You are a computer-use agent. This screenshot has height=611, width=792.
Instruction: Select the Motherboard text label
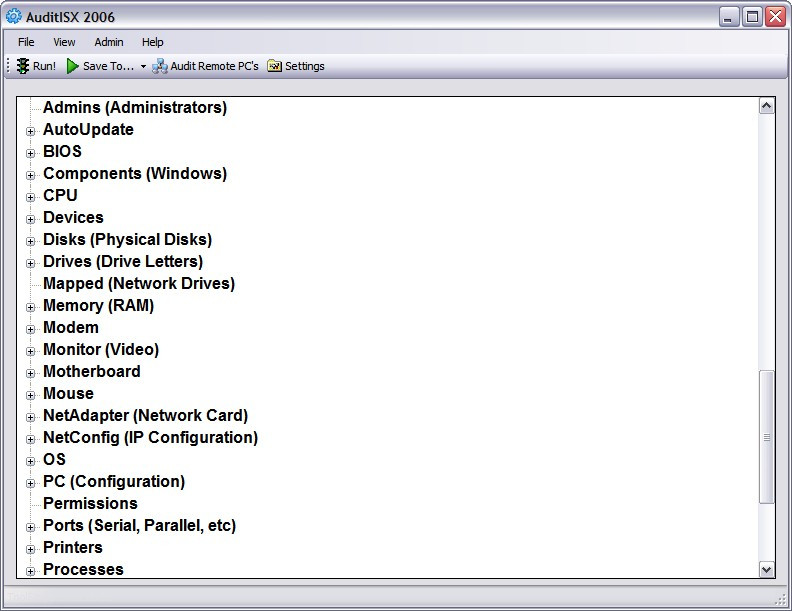[x=92, y=372]
